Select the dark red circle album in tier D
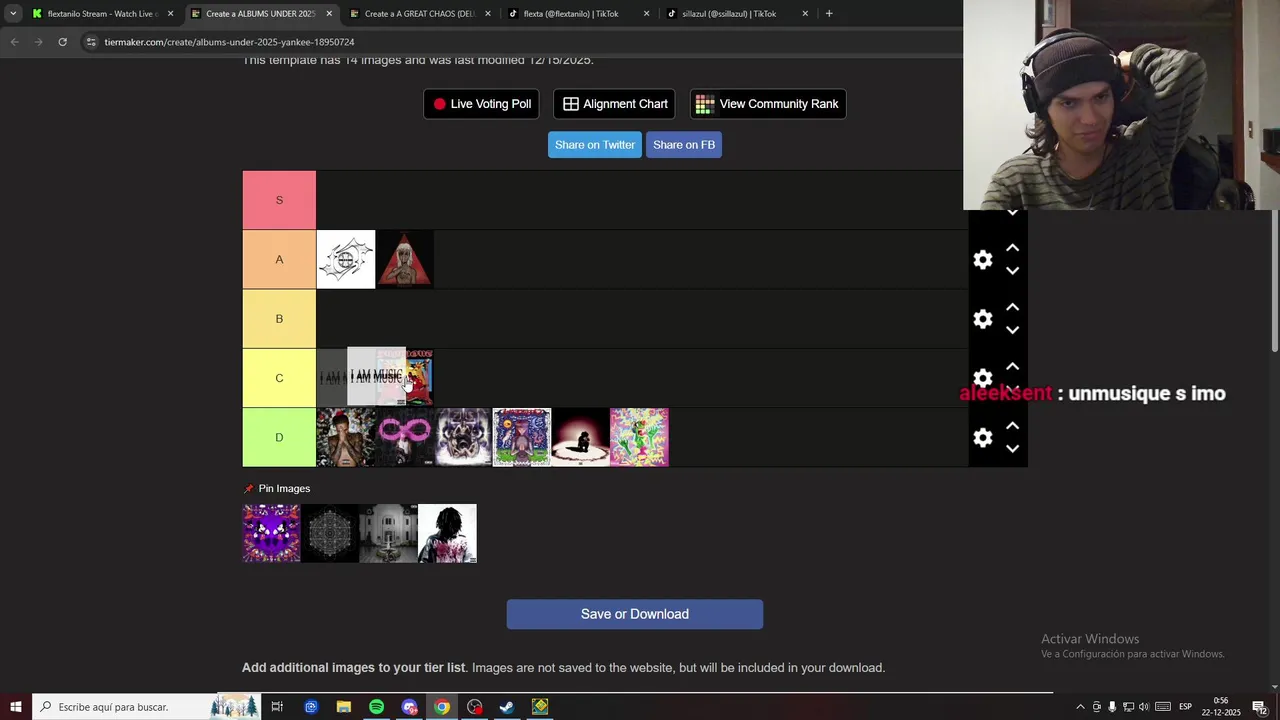Viewport: 1280px width, 720px height. [x=581, y=437]
